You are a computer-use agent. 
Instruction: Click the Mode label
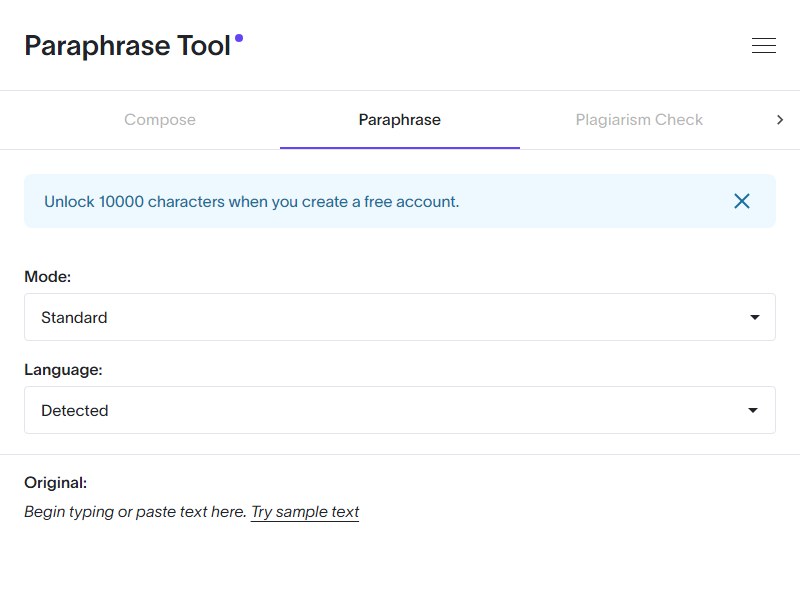(48, 276)
